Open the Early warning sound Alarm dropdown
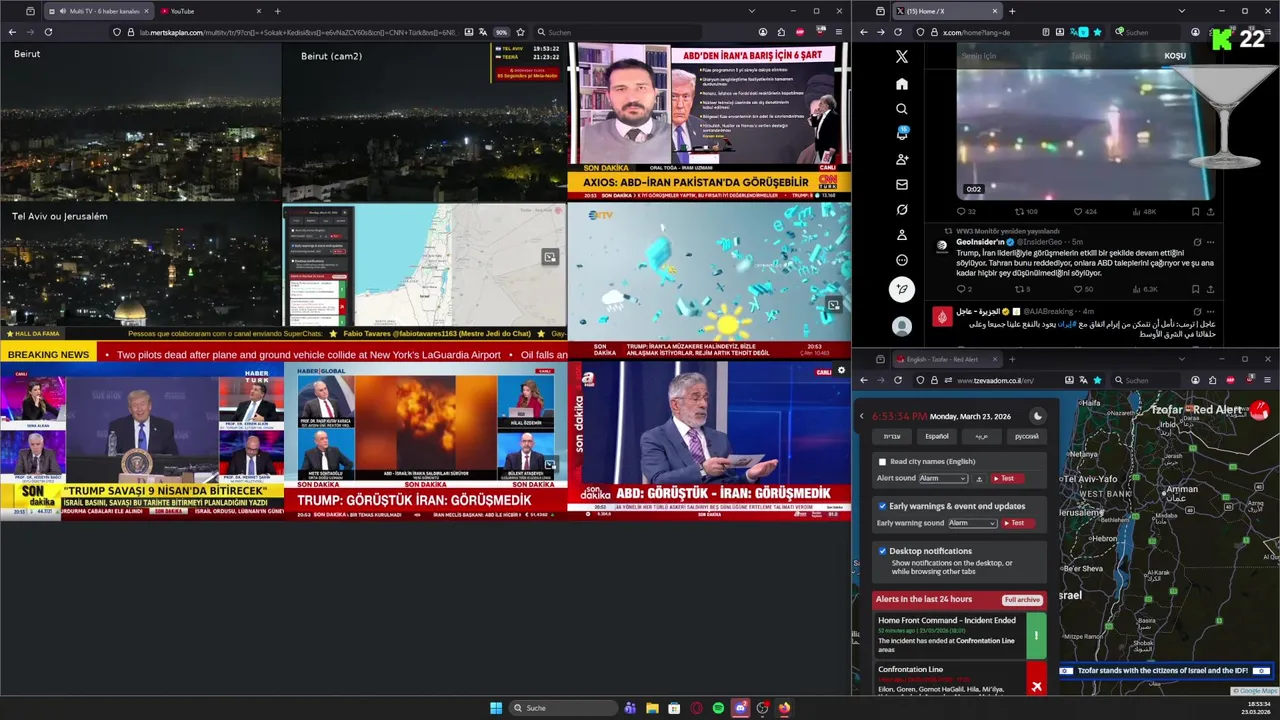The image size is (1280, 720). click(x=972, y=523)
